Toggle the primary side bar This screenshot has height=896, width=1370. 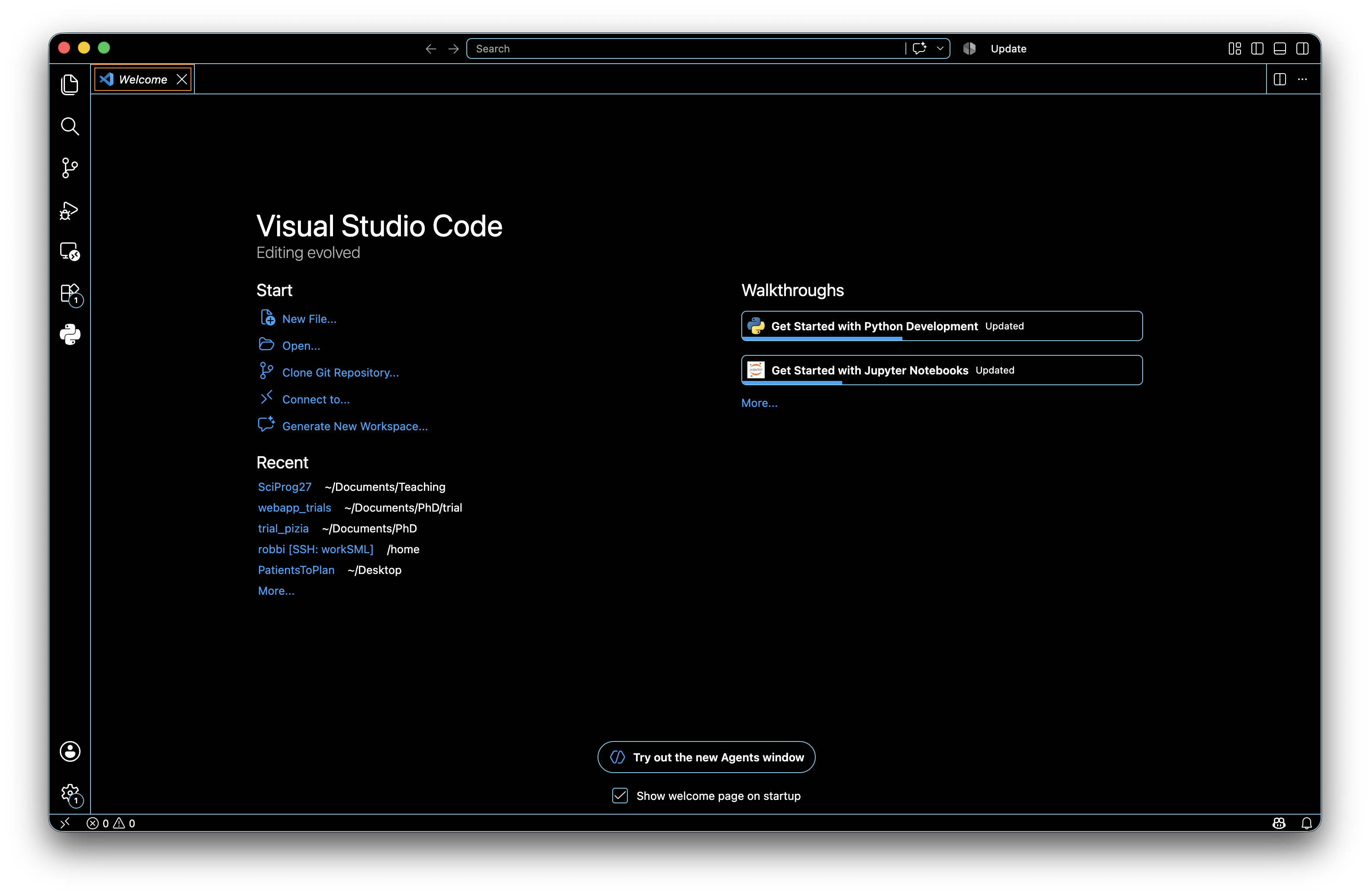pyautogui.click(x=1257, y=49)
